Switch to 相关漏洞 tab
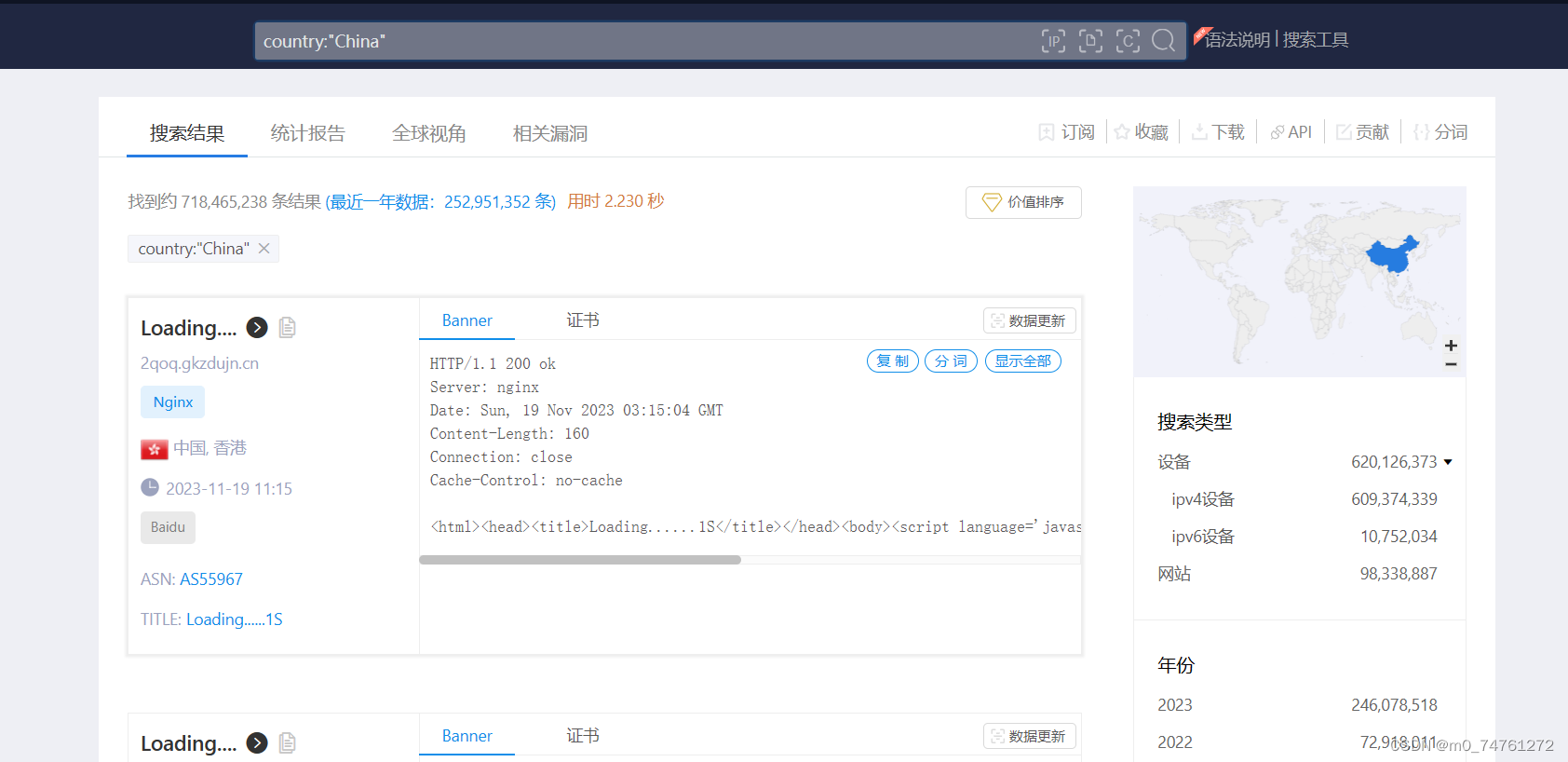The image size is (1568, 762). (550, 133)
